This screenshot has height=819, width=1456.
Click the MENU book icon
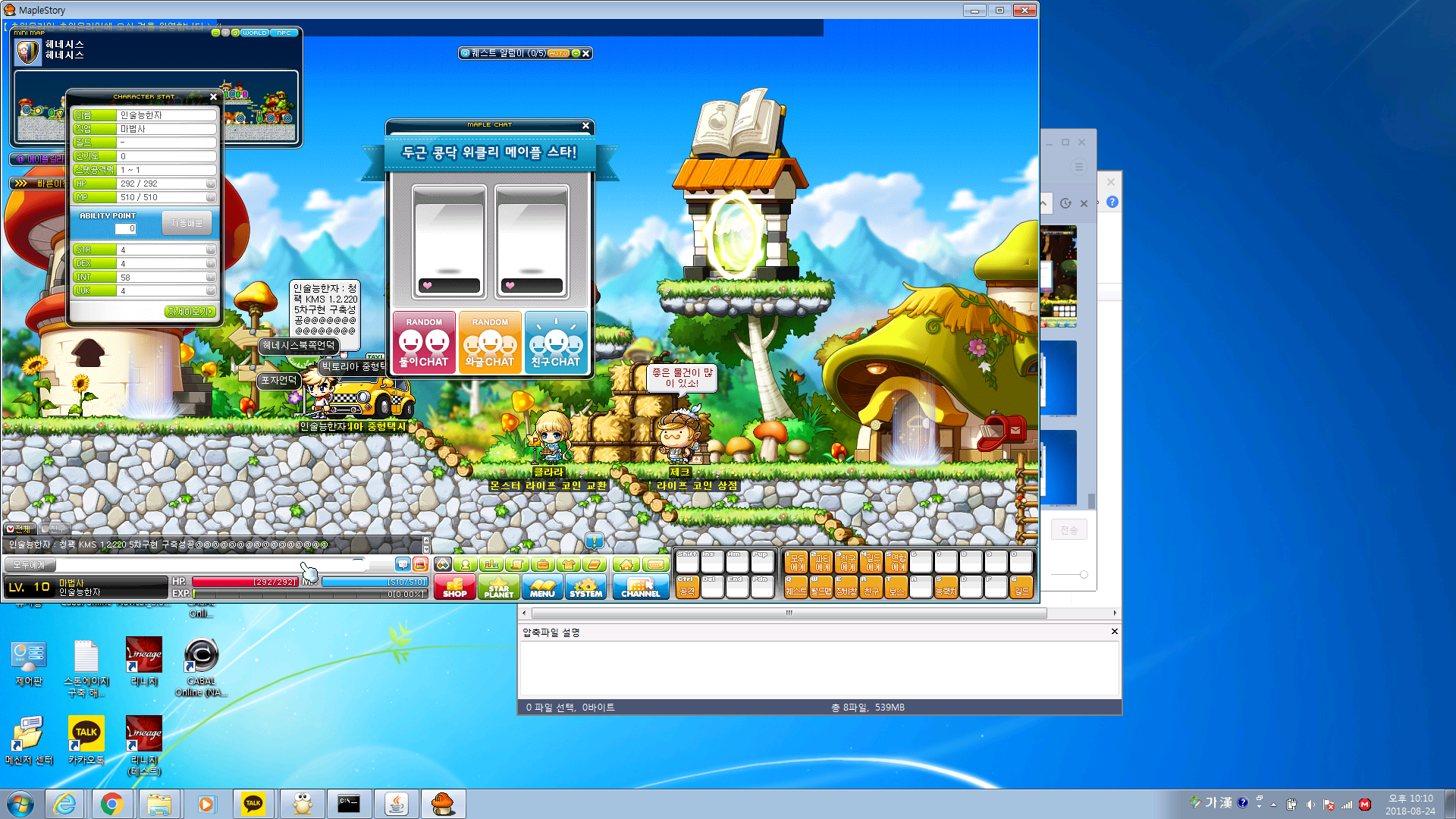(x=542, y=587)
